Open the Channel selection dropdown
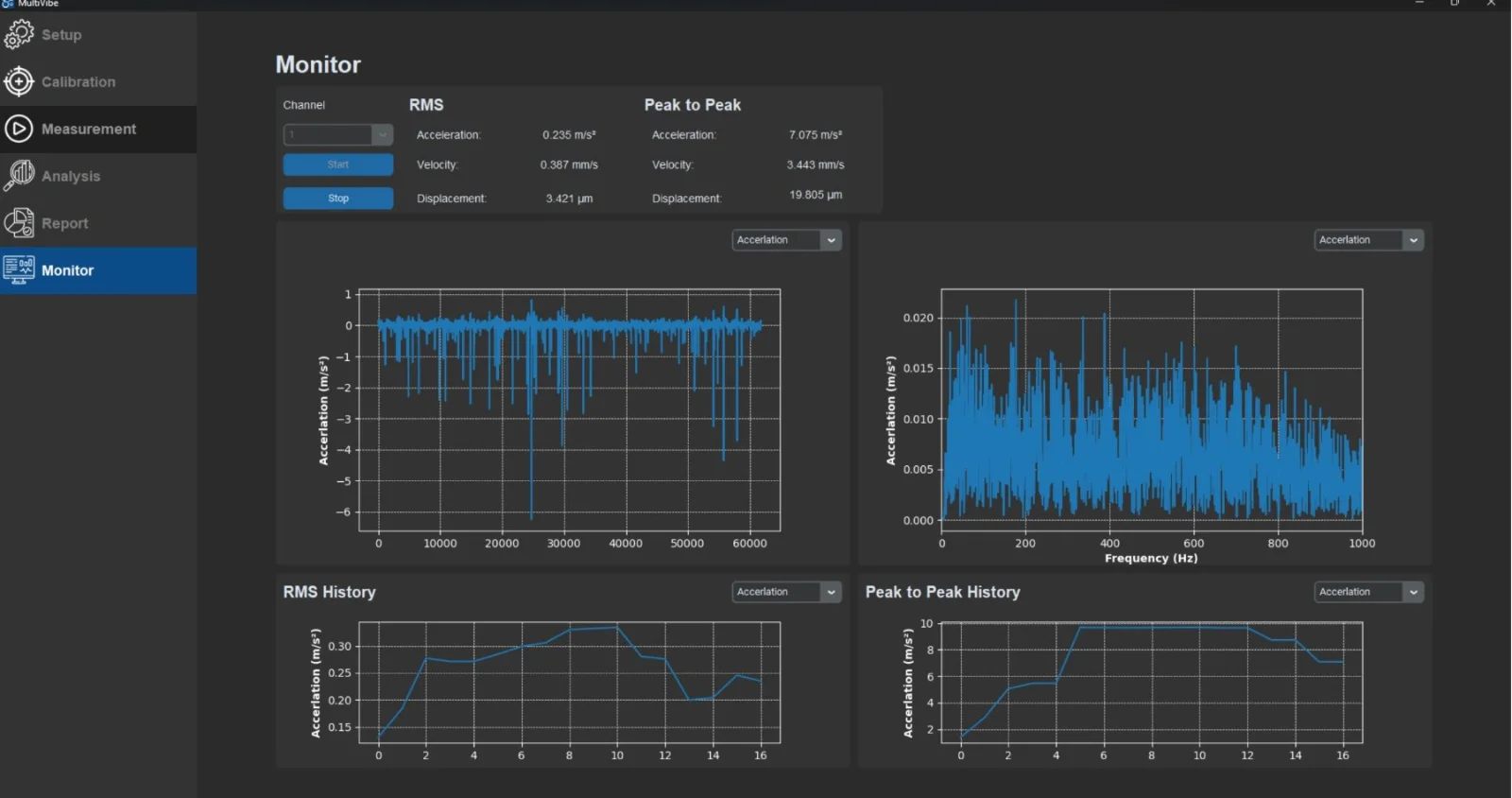 point(338,134)
